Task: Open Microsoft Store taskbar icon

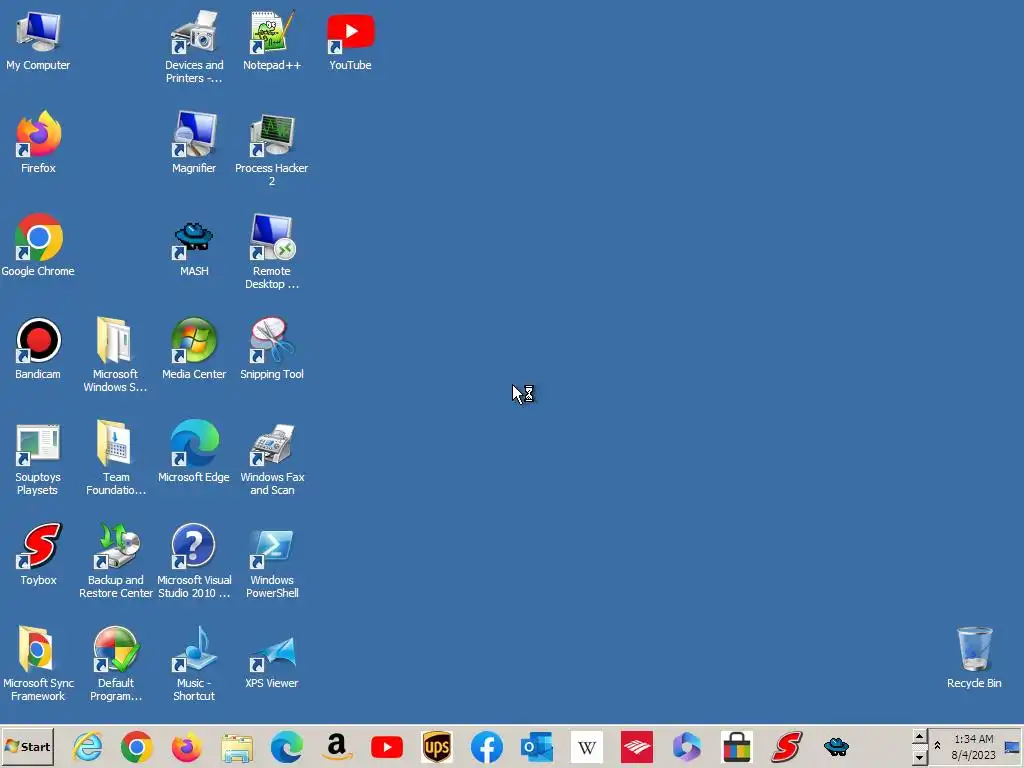Action: [737, 746]
